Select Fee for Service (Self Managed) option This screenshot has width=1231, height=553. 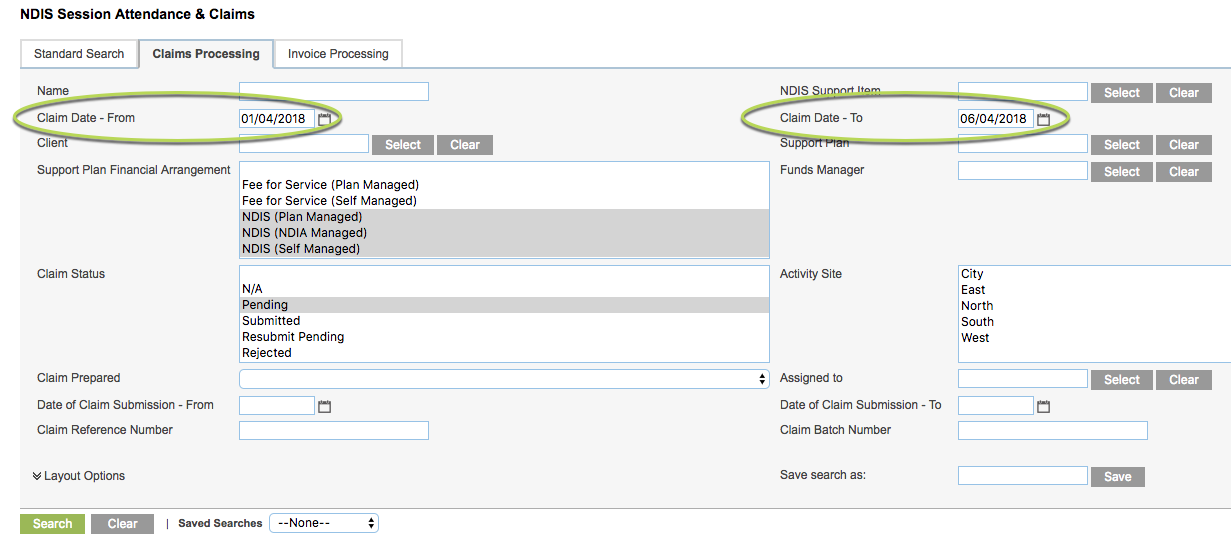pos(505,201)
